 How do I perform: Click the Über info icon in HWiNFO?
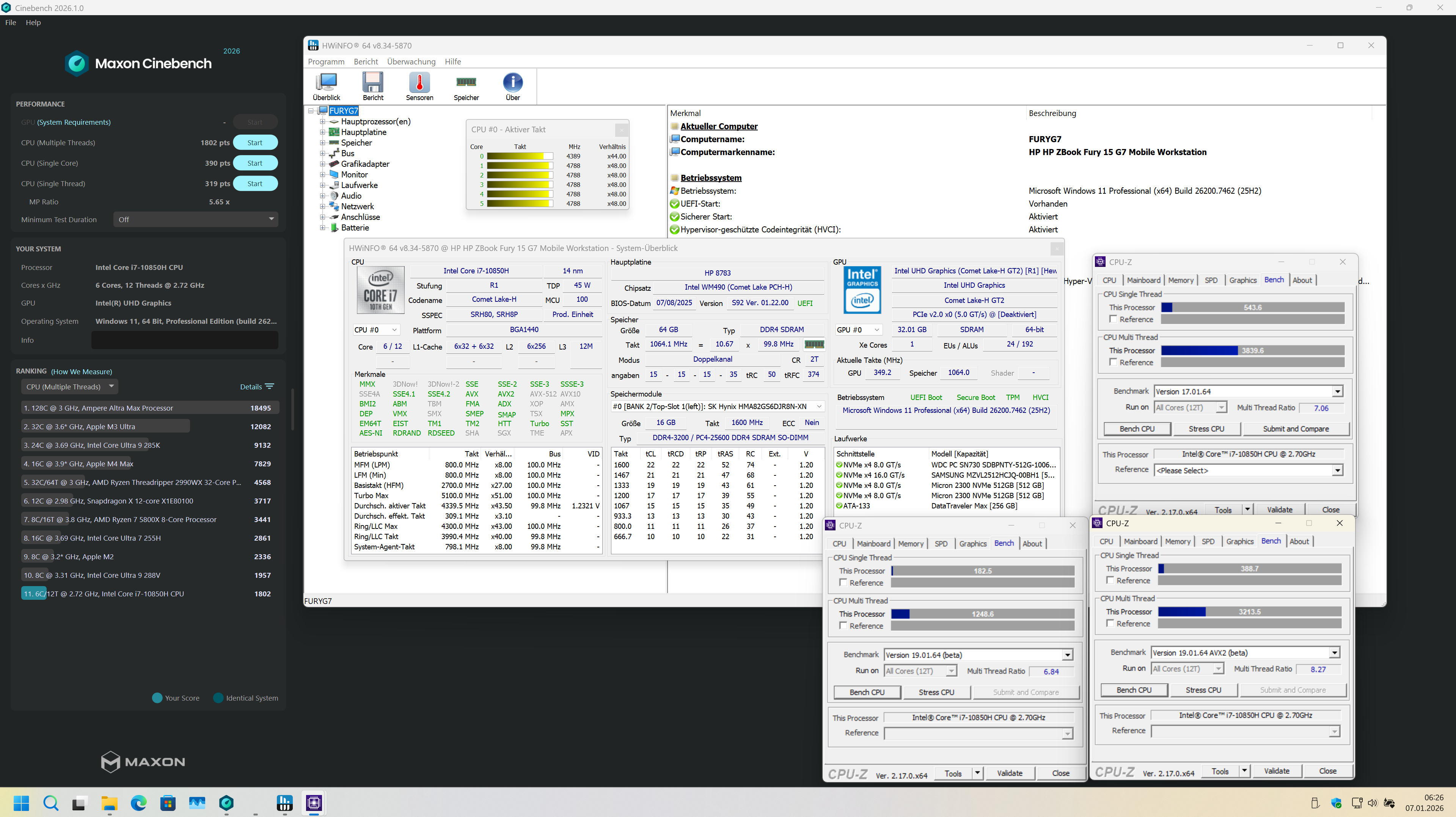point(512,83)
